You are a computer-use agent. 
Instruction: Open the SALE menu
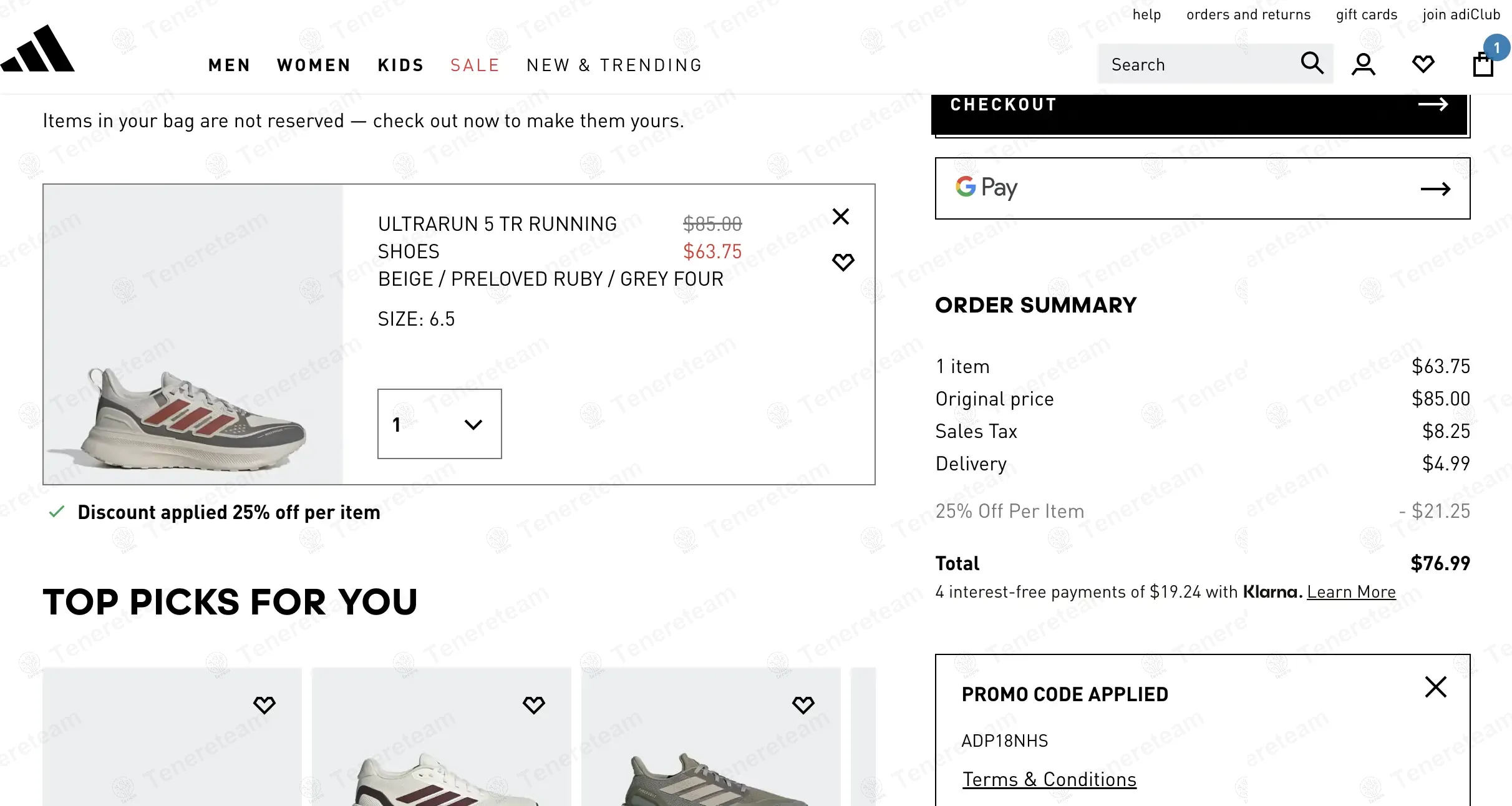click(x=475, y=64)
